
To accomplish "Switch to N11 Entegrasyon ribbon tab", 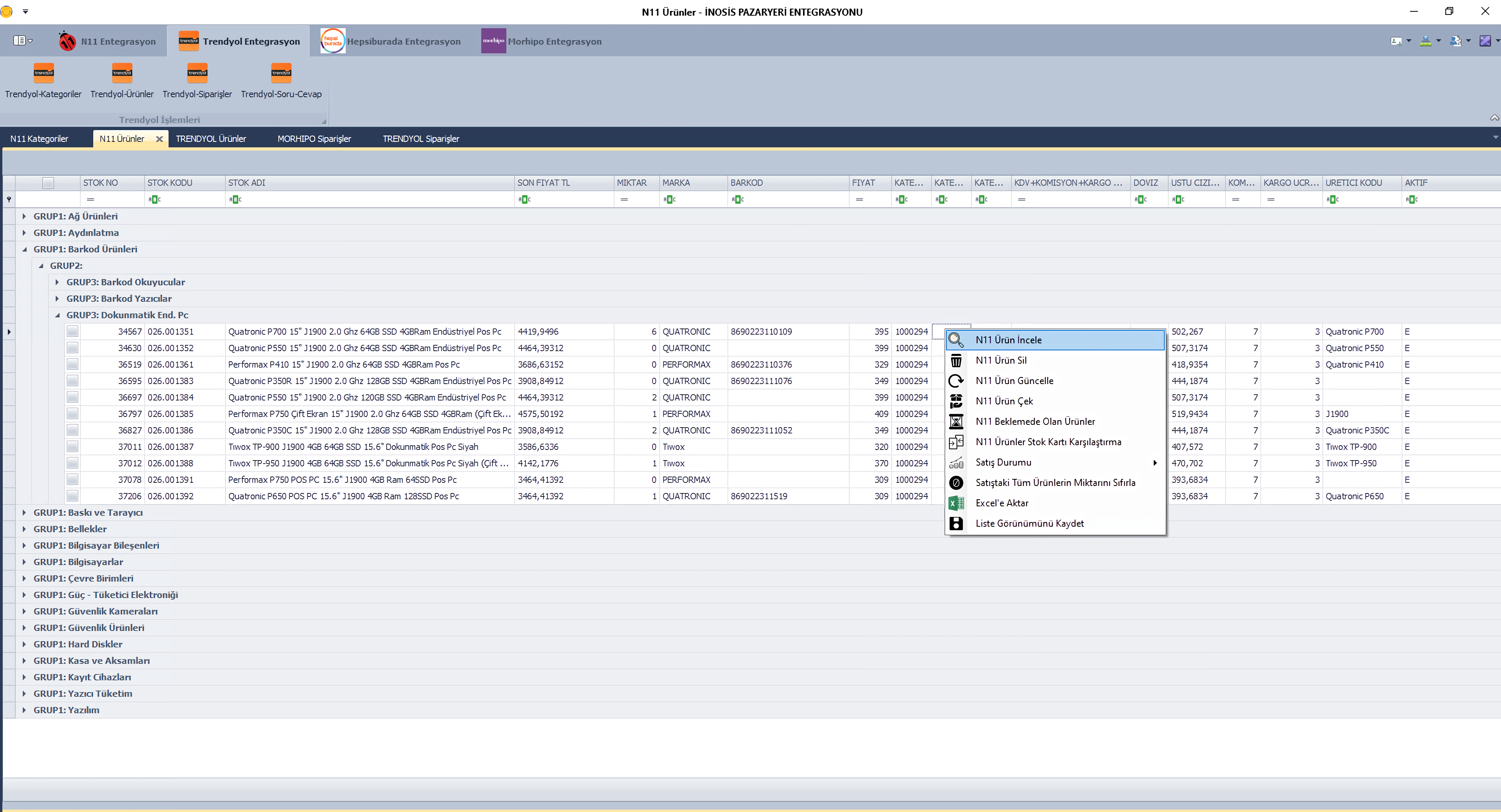I will pyautogui.click(x=108, y=41).
